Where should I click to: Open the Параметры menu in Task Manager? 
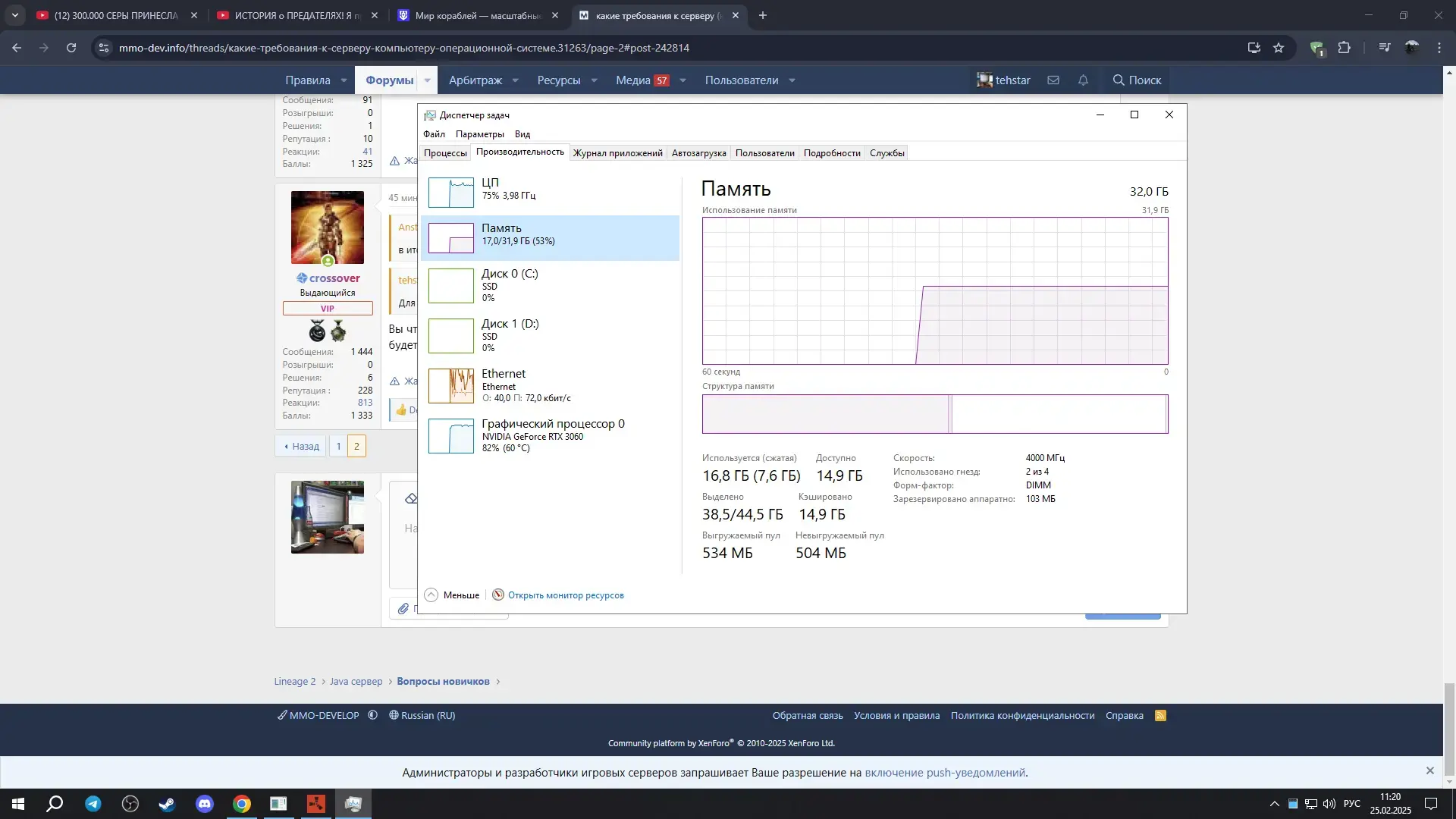[479, 133]
